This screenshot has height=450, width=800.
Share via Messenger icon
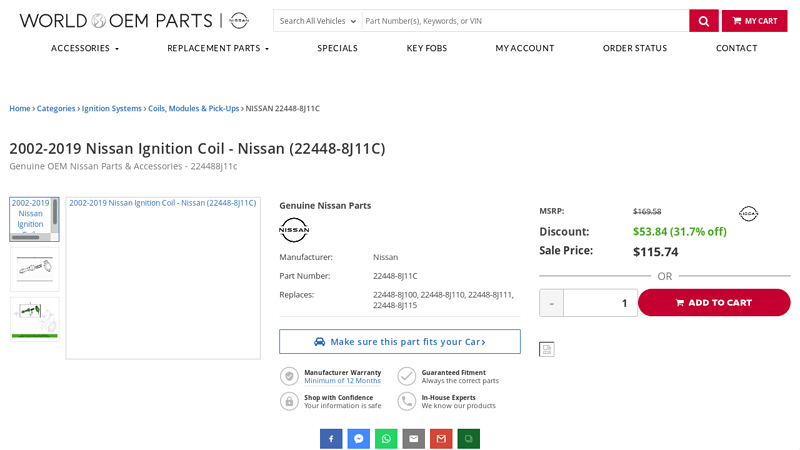click(358, 439)
